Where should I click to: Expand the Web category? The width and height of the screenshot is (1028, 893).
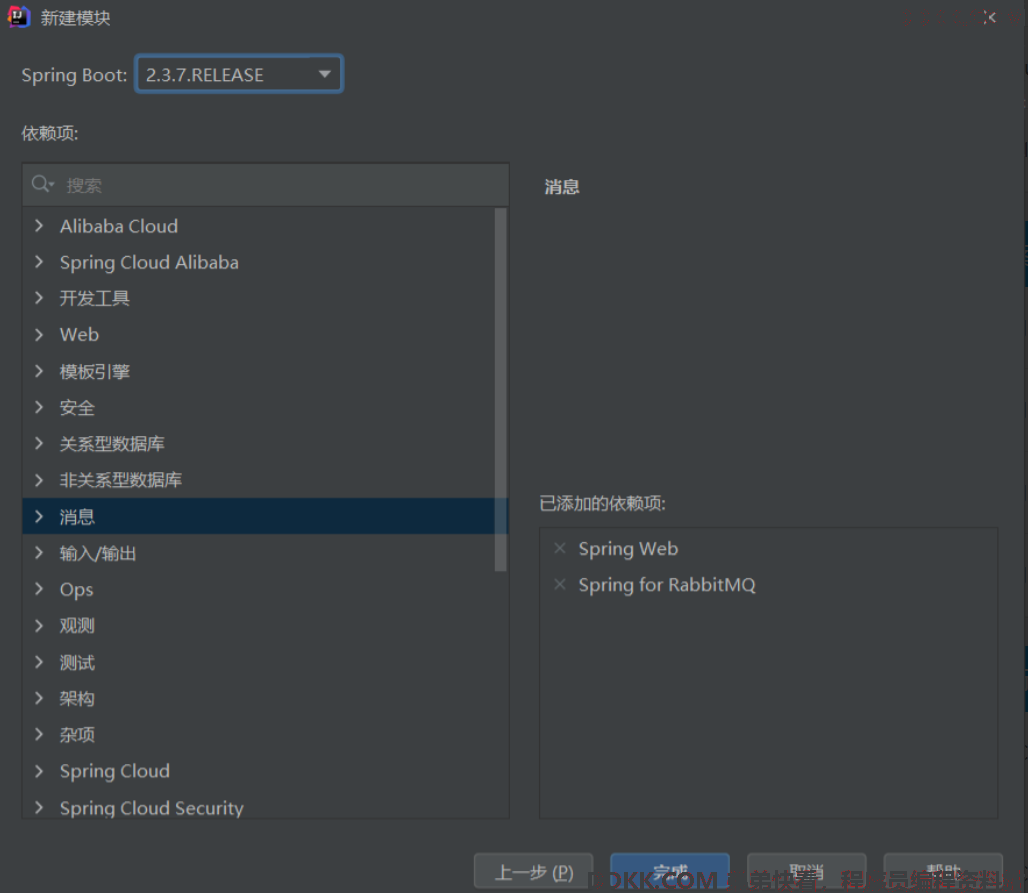[x=39, y=334]
